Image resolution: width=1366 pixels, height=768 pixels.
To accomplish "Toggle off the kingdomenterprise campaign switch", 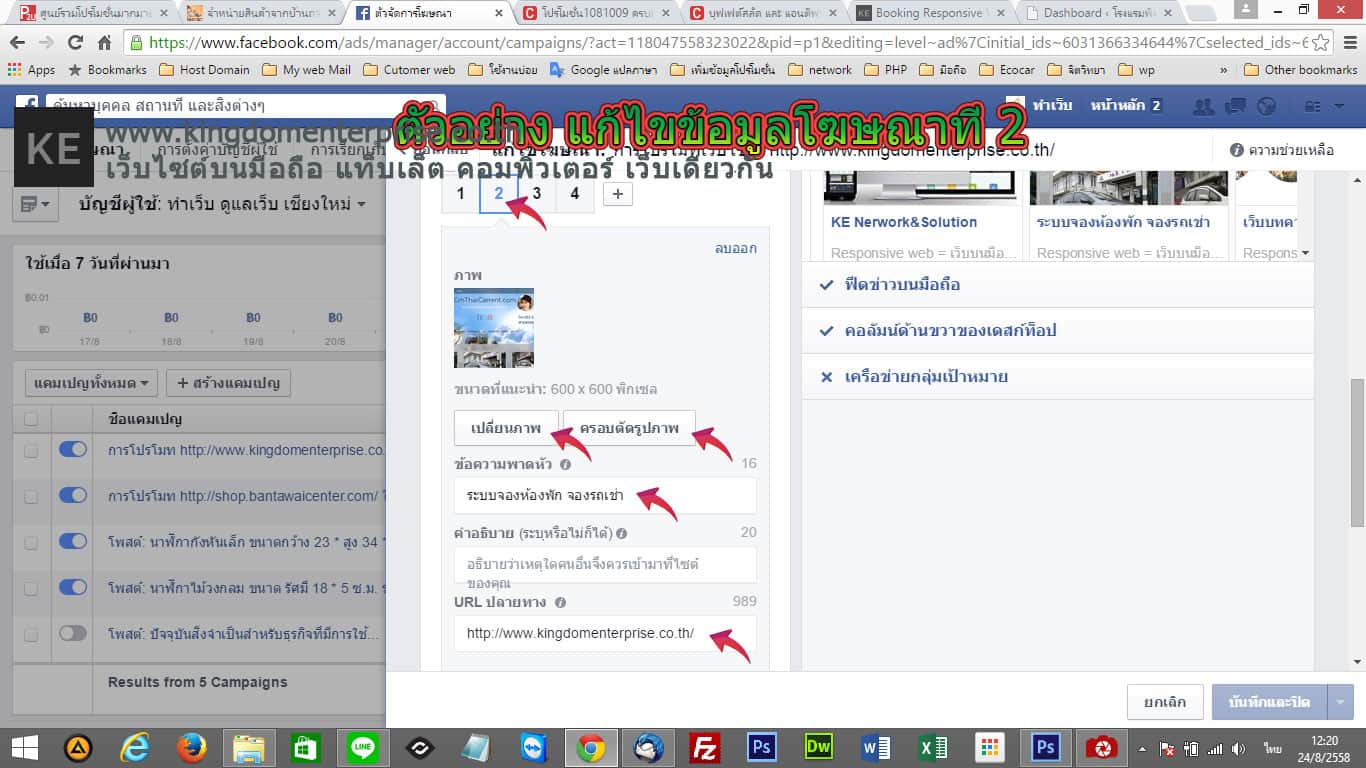I will (73, 450).
